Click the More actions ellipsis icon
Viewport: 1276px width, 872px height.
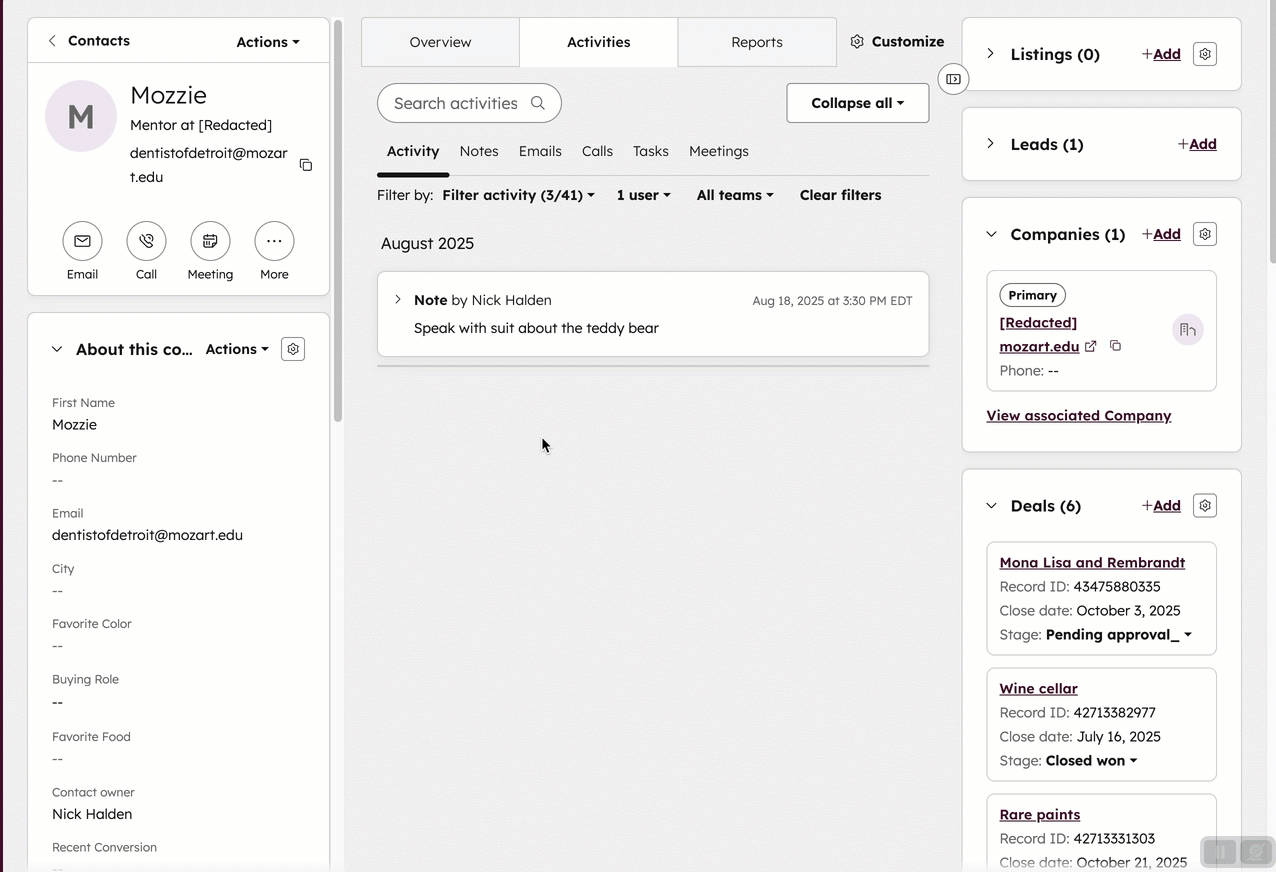coord(274,241)
